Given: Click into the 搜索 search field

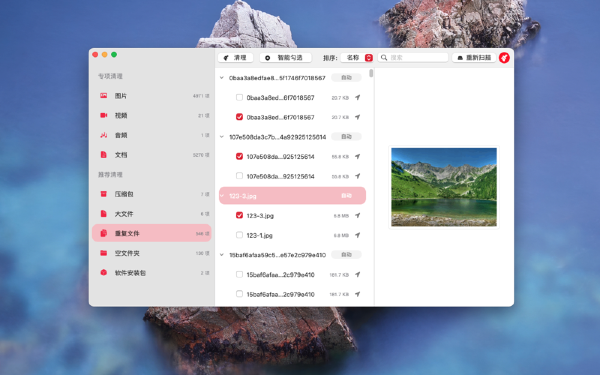Looking at the screenshot, I should 413,58.
